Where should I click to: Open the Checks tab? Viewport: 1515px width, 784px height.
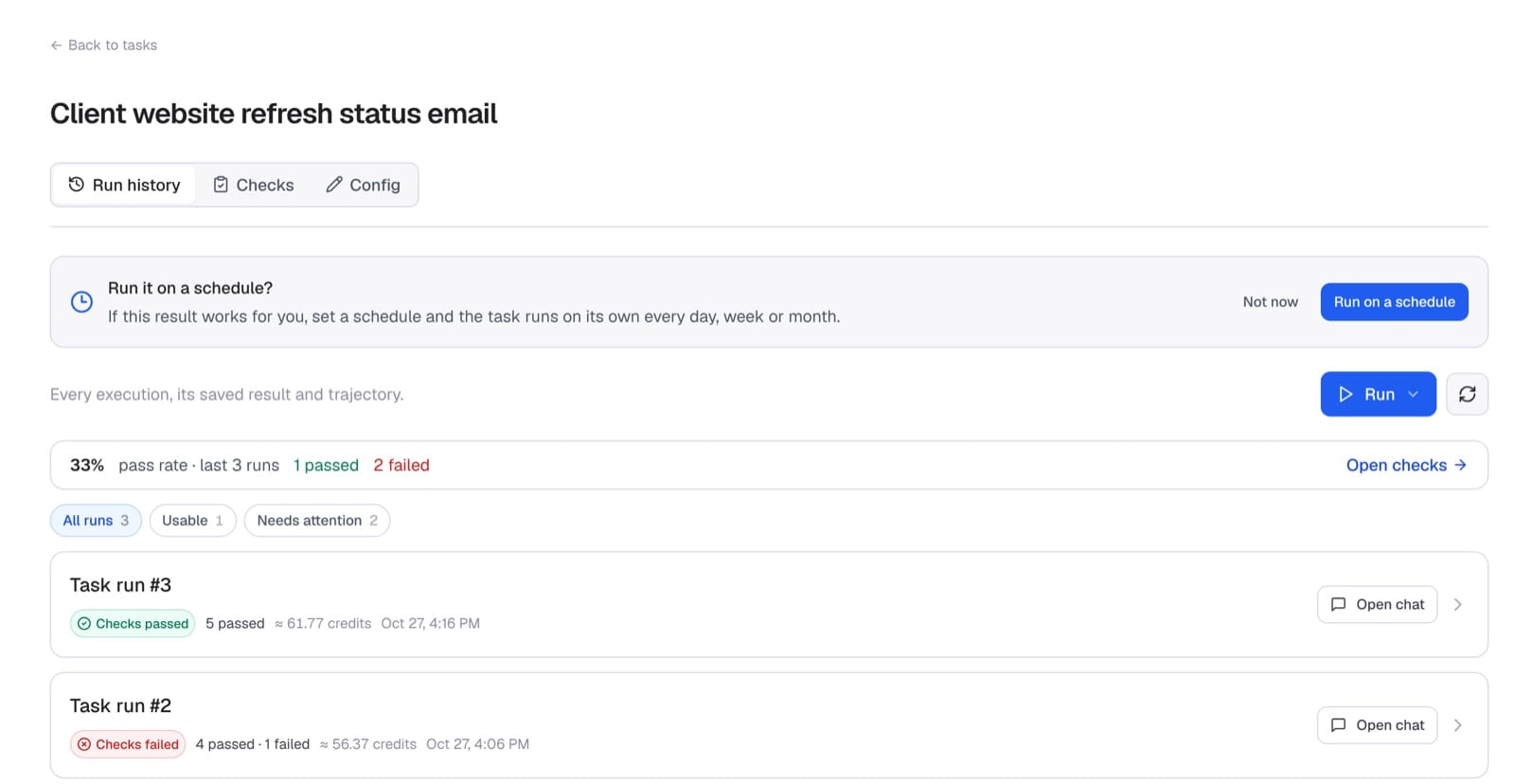(253, 185)
